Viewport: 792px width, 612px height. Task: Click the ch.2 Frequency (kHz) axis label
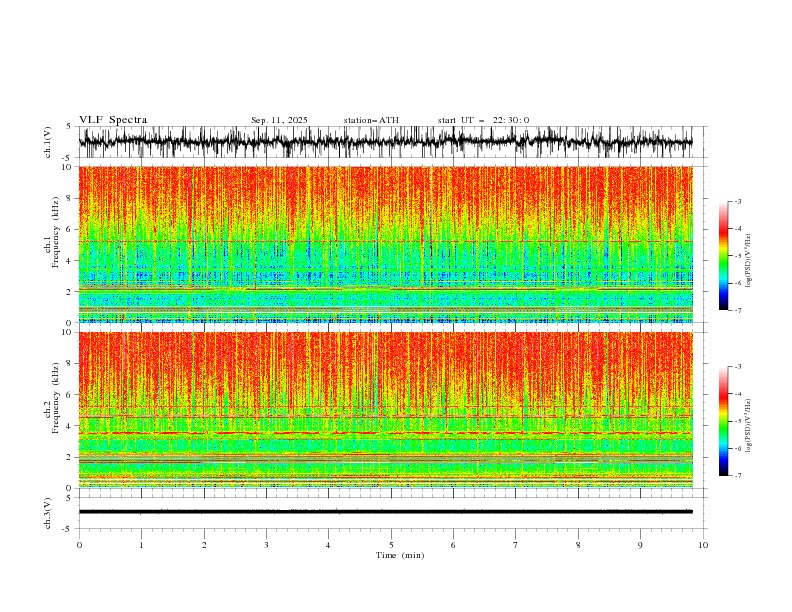point(51,398)
